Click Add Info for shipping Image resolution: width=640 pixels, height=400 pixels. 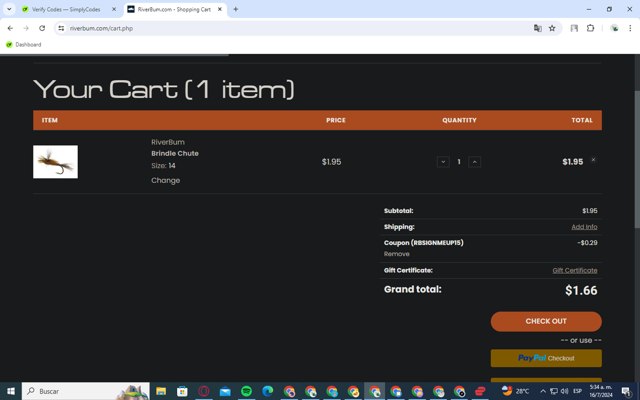coord(584,227)
